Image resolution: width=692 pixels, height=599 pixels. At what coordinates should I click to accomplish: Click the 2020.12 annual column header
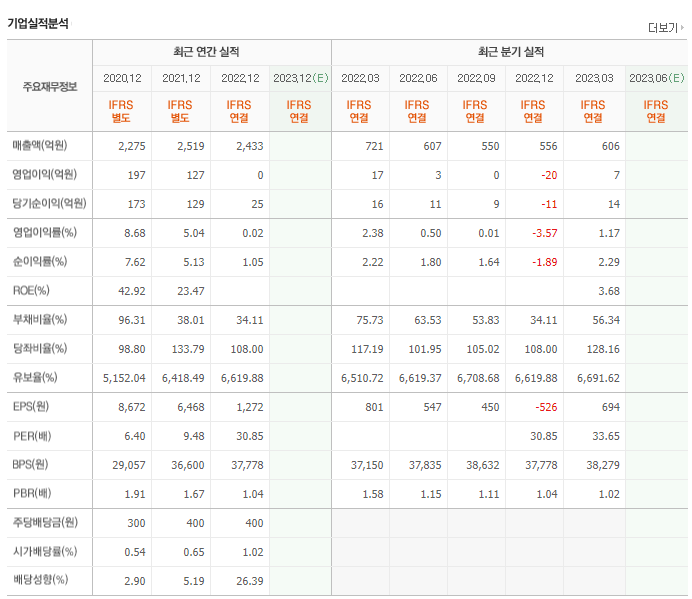(122, 78)
